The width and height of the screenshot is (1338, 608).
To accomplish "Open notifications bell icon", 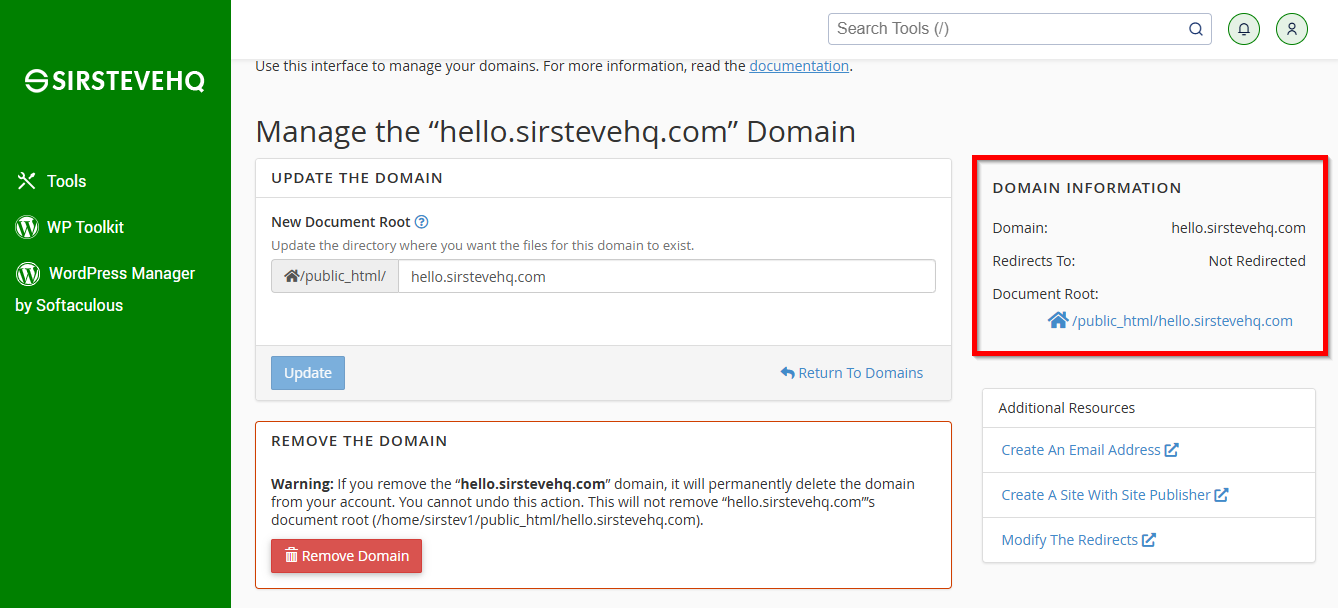I will coord(1244,29).
